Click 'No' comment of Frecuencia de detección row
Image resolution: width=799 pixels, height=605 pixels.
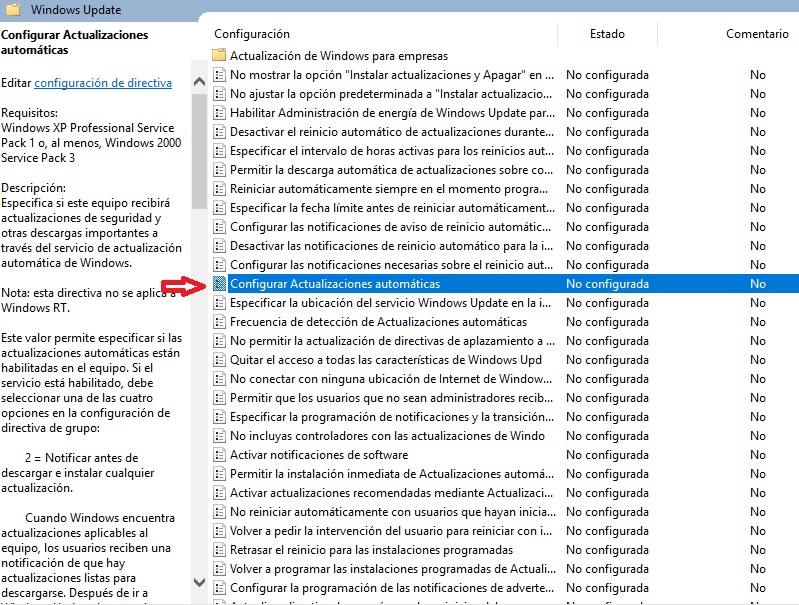[x=758, y=322]
